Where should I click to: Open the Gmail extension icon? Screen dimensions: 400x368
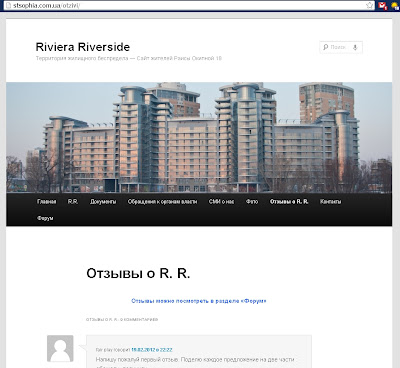point(383,6)
